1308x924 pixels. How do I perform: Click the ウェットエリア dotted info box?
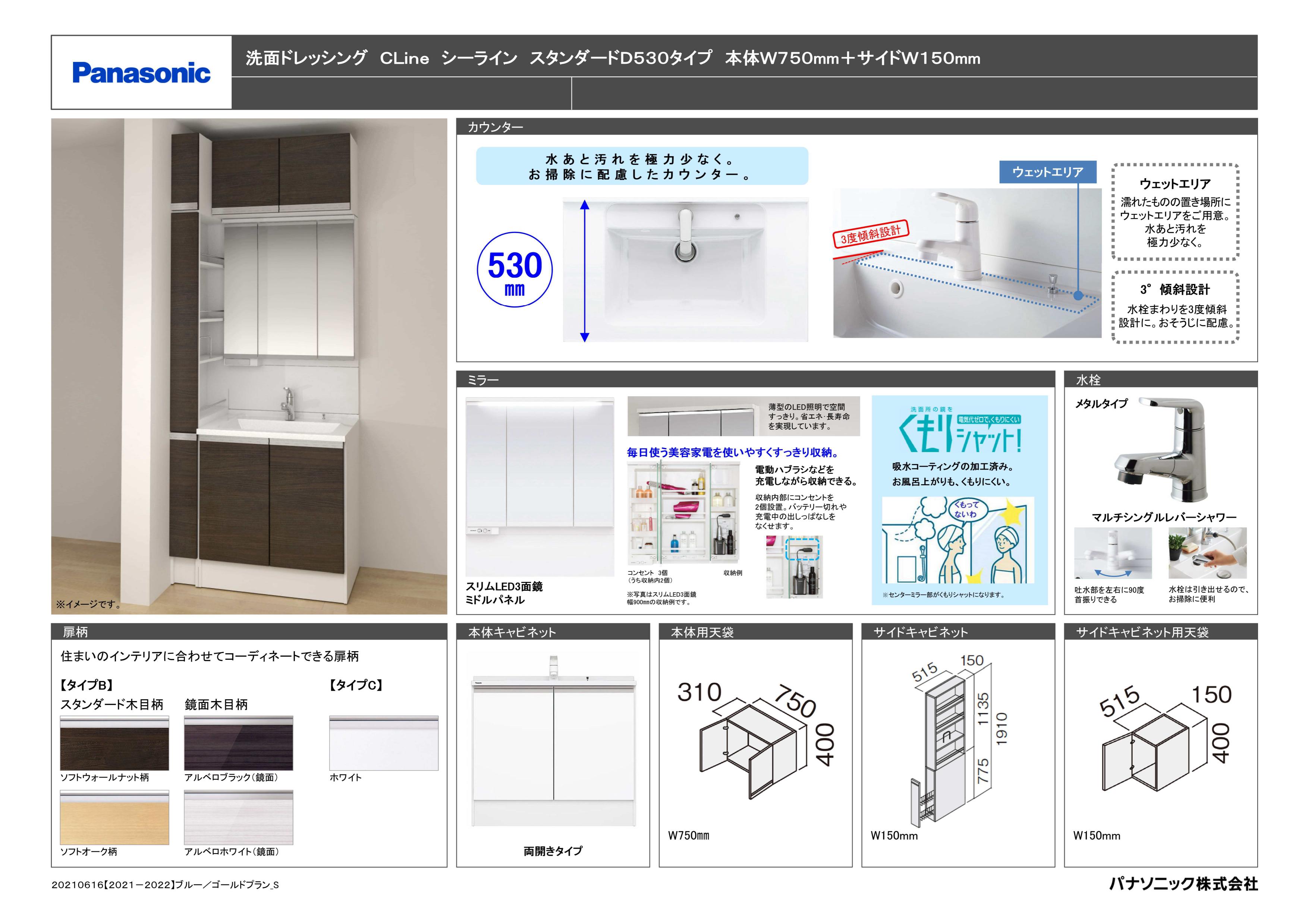1176,212
